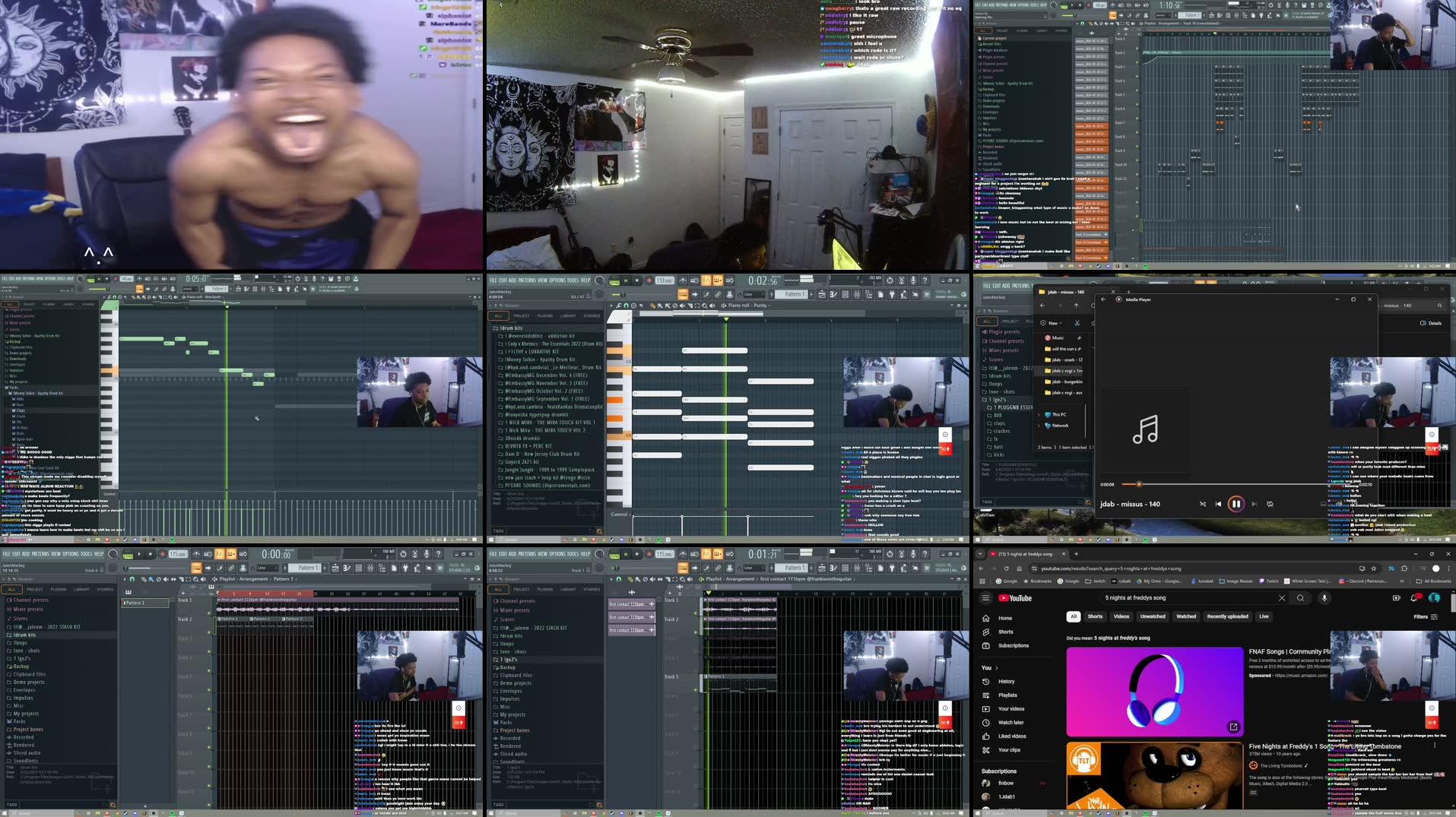Open a new Chrome tab
1456x817 pixels.
pyautogui.click(x=1076, y=554)
